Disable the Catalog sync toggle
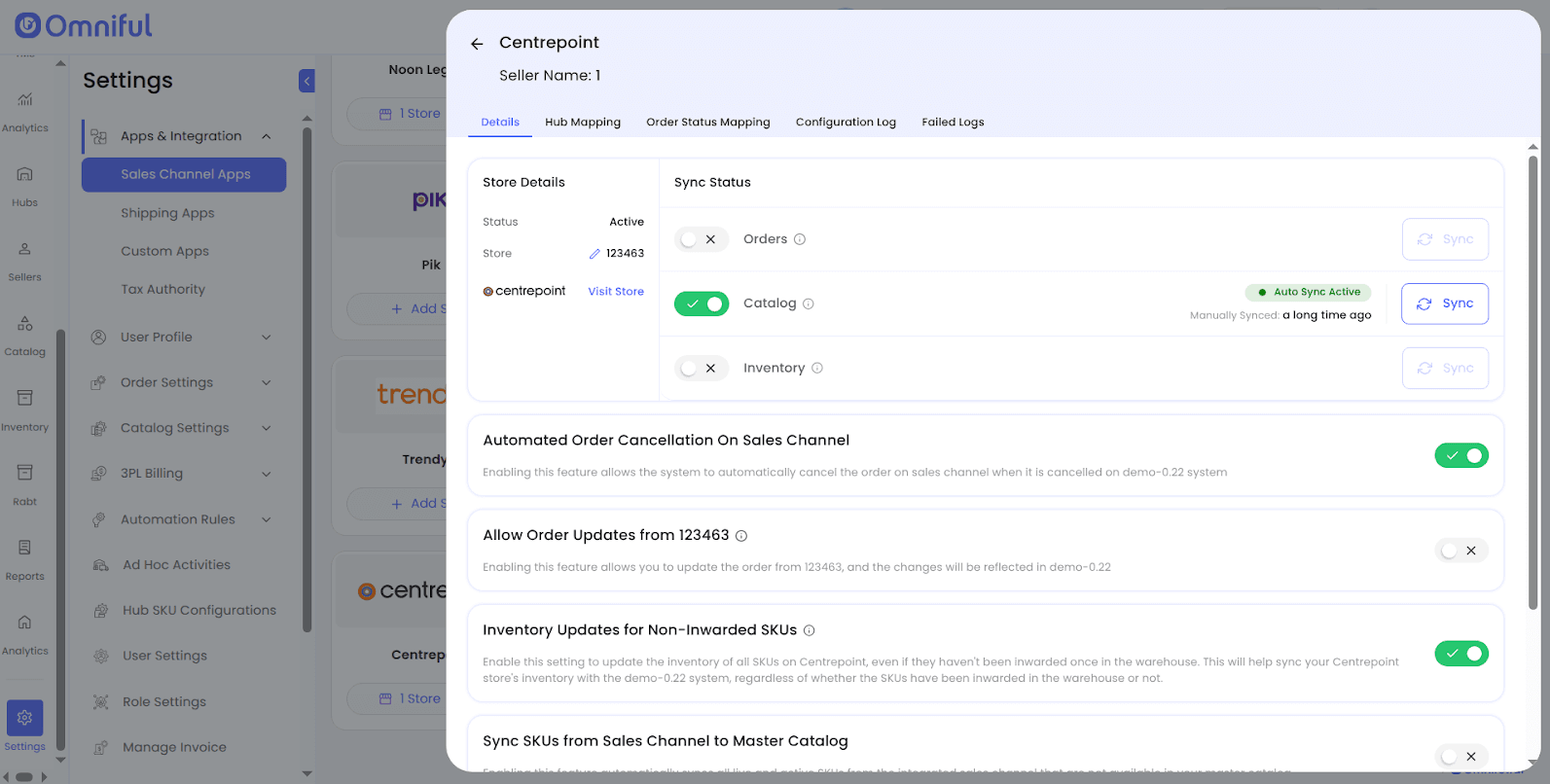Viewport: 1550px width, 784px height. click(x=701, y=303)
